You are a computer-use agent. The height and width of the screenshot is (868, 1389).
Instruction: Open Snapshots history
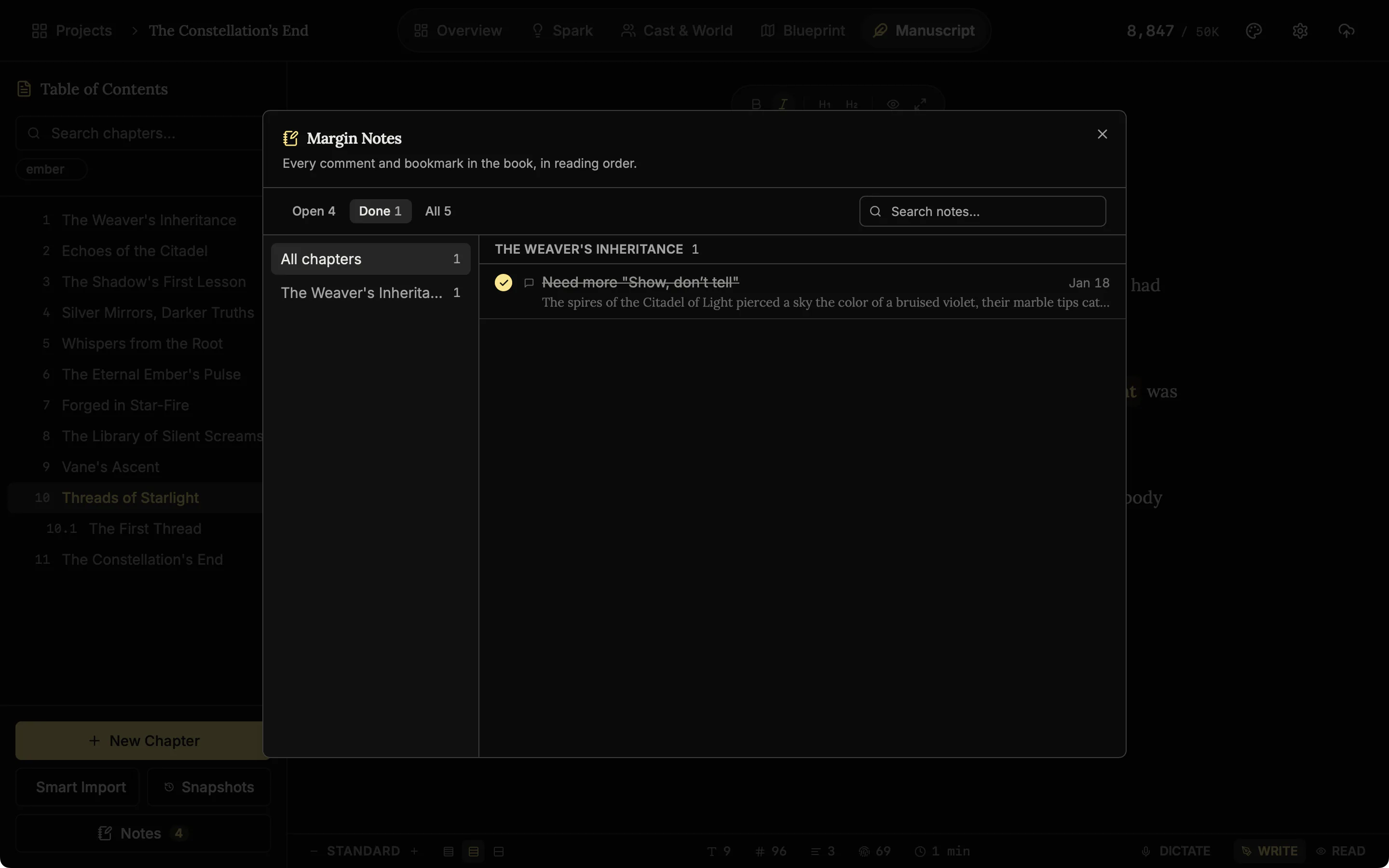point(209,787)
